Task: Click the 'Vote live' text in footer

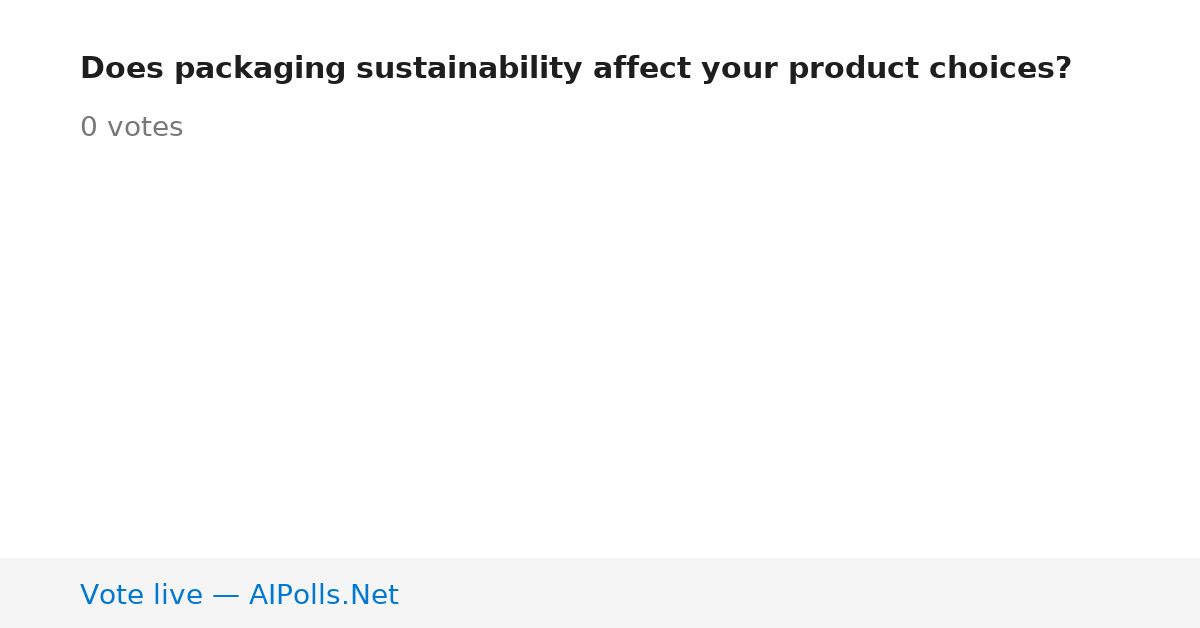Action: click(141, 595)
